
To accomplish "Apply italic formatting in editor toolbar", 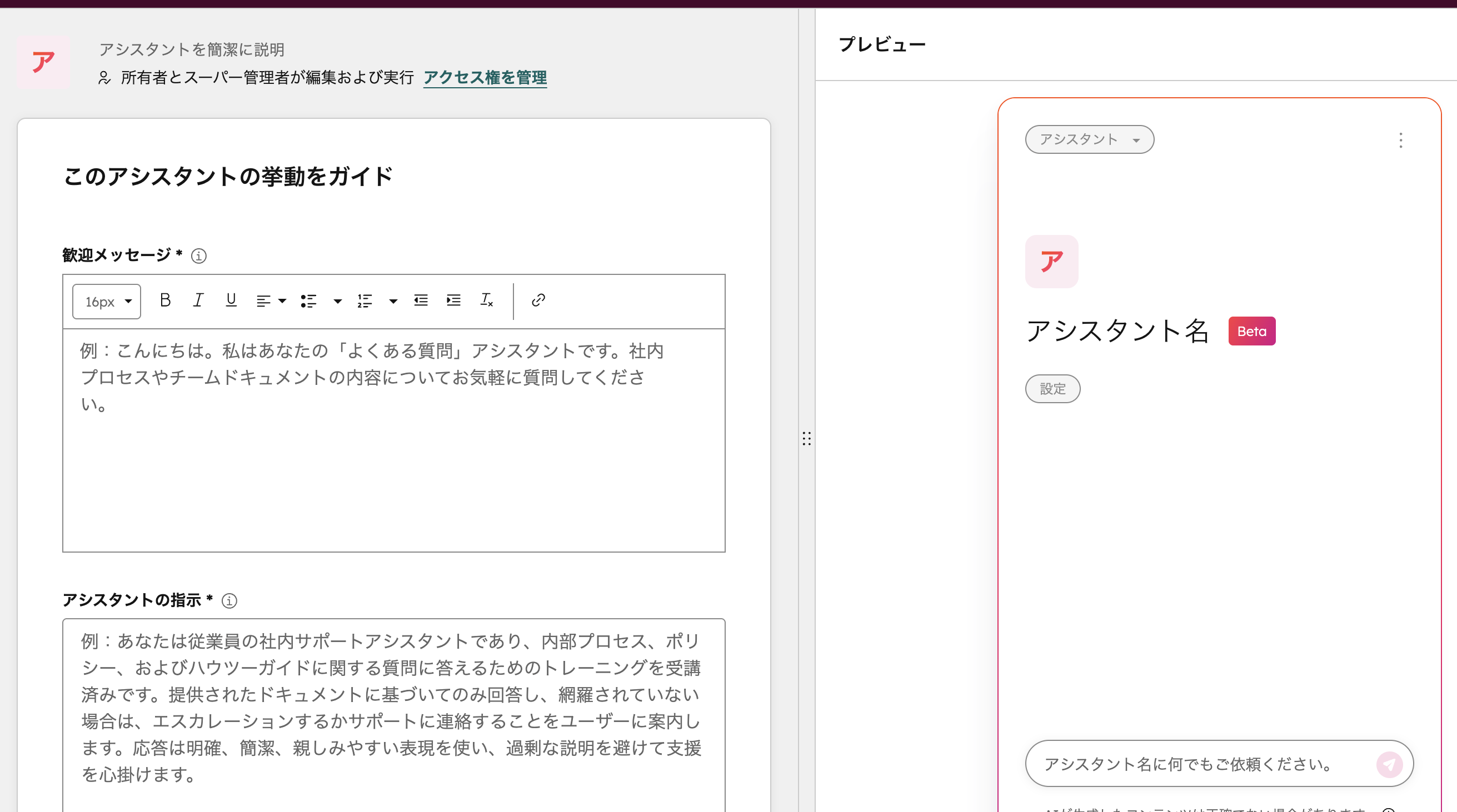I will pos(198,300).
